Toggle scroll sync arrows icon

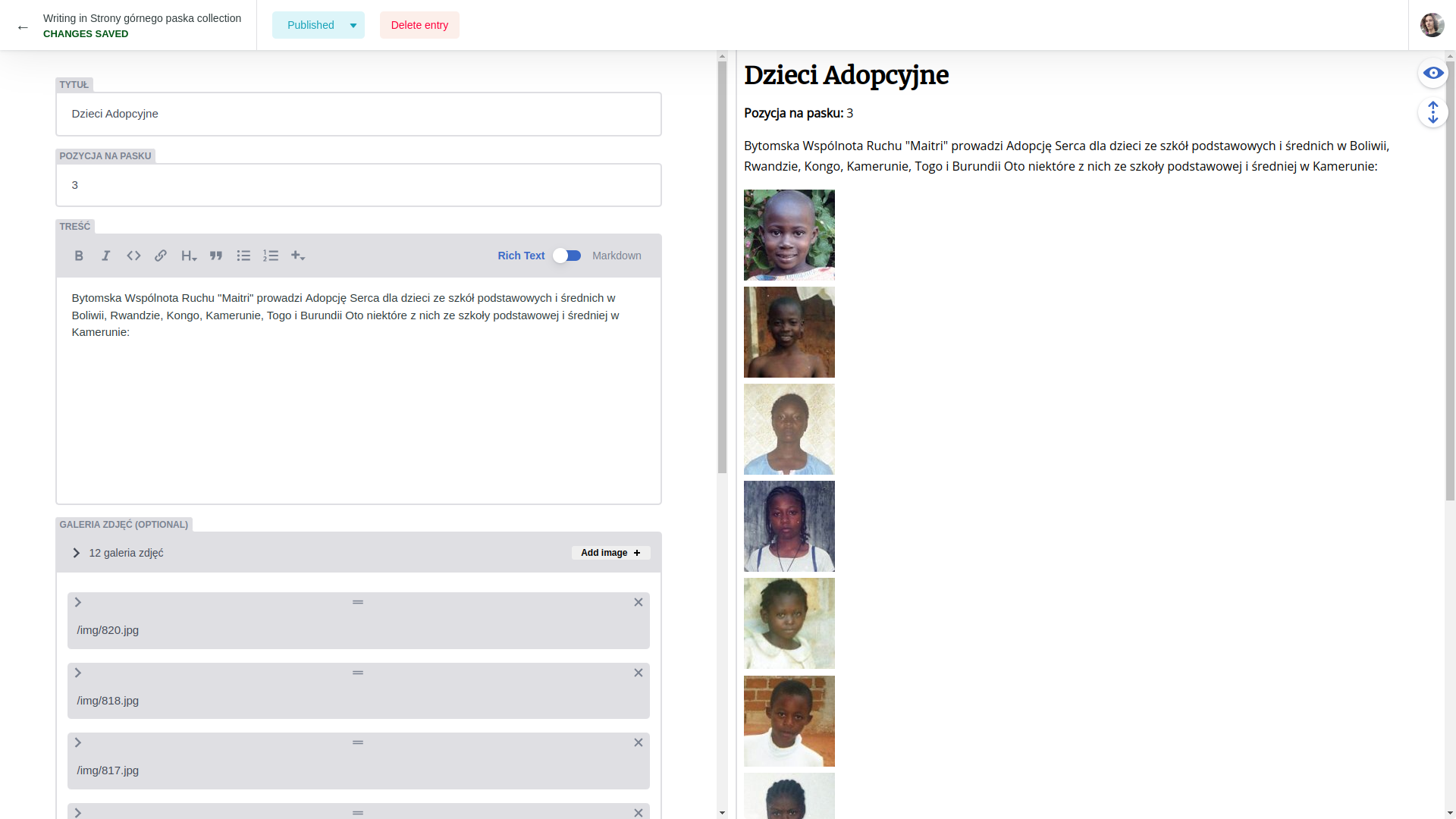point(1432,112)
